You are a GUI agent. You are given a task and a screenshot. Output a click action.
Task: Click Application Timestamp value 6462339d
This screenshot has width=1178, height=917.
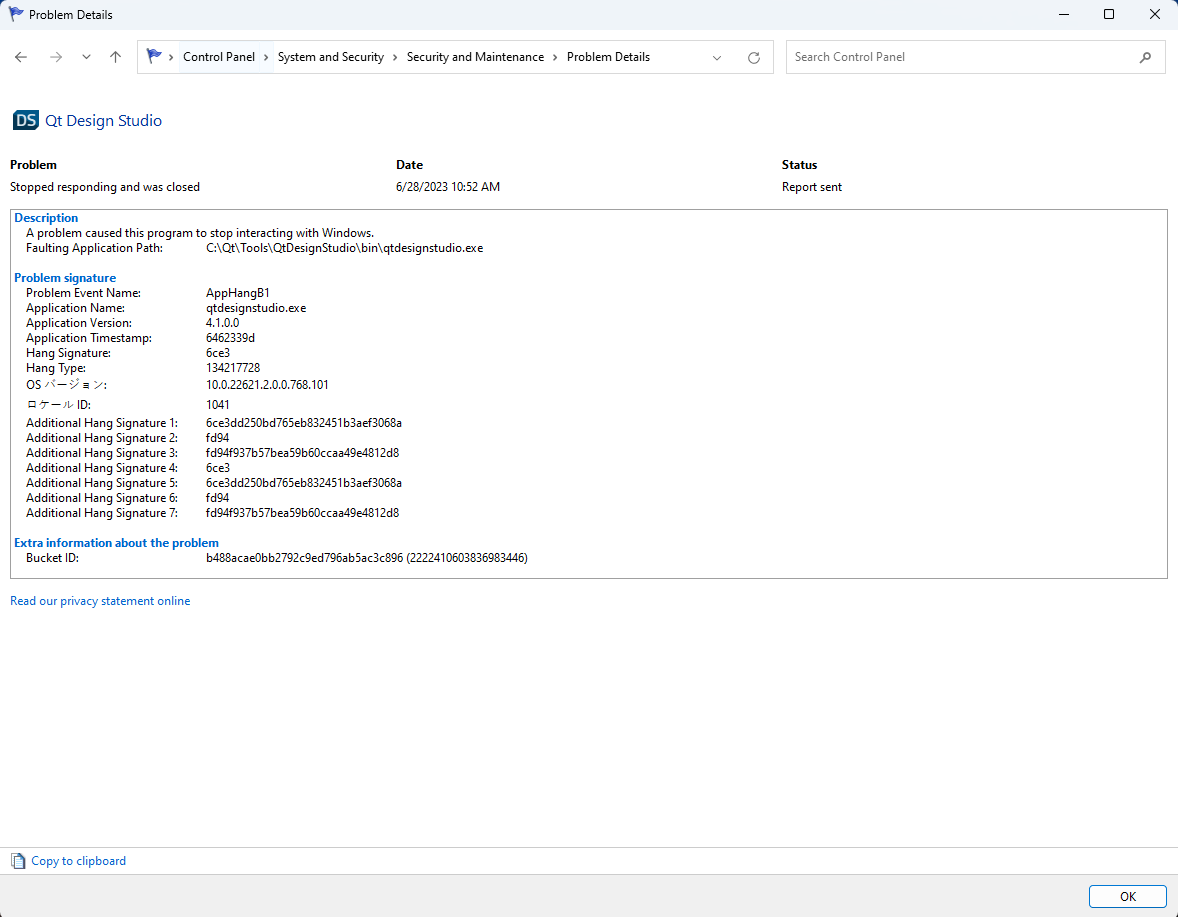click(x=230, y=338)
